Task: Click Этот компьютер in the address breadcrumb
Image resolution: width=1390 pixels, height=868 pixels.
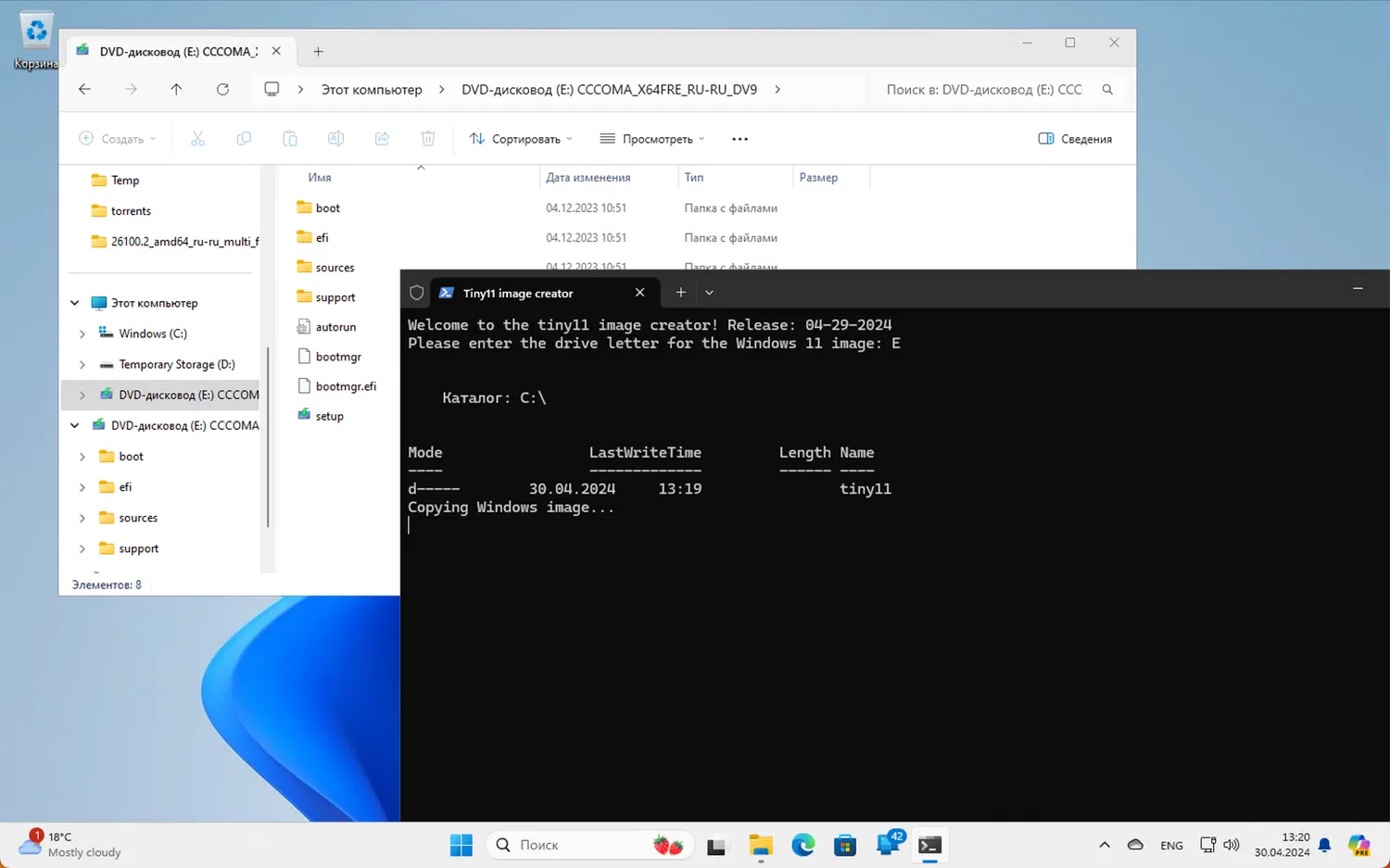Action: (372, 90)
